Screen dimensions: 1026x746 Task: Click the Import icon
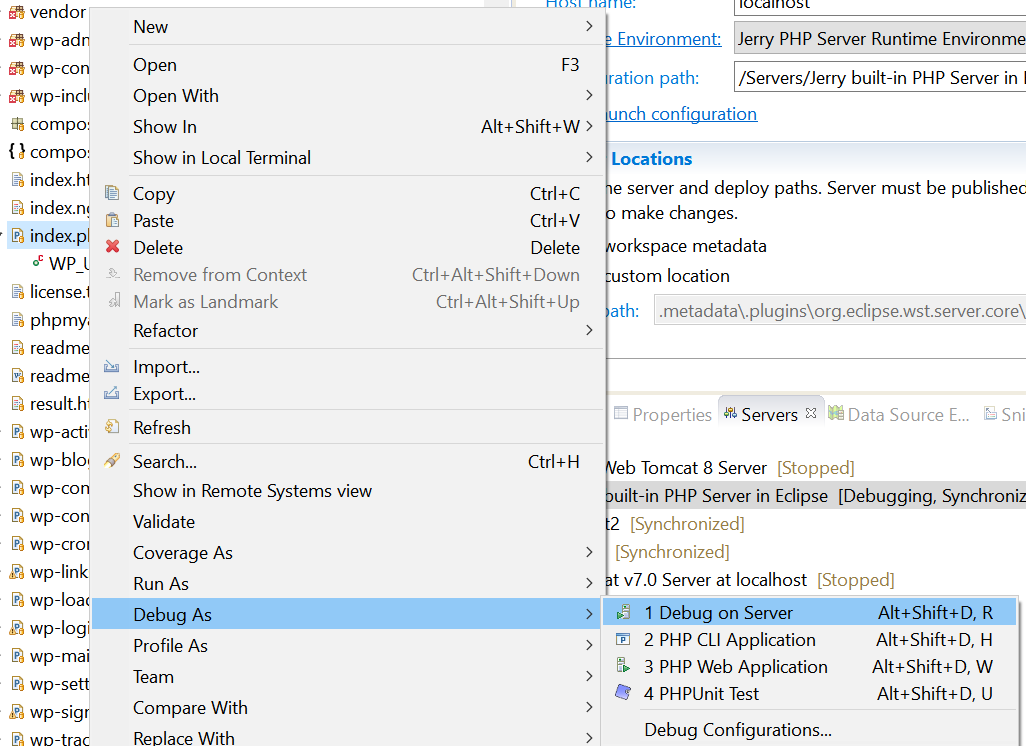[x=112, y=366]
